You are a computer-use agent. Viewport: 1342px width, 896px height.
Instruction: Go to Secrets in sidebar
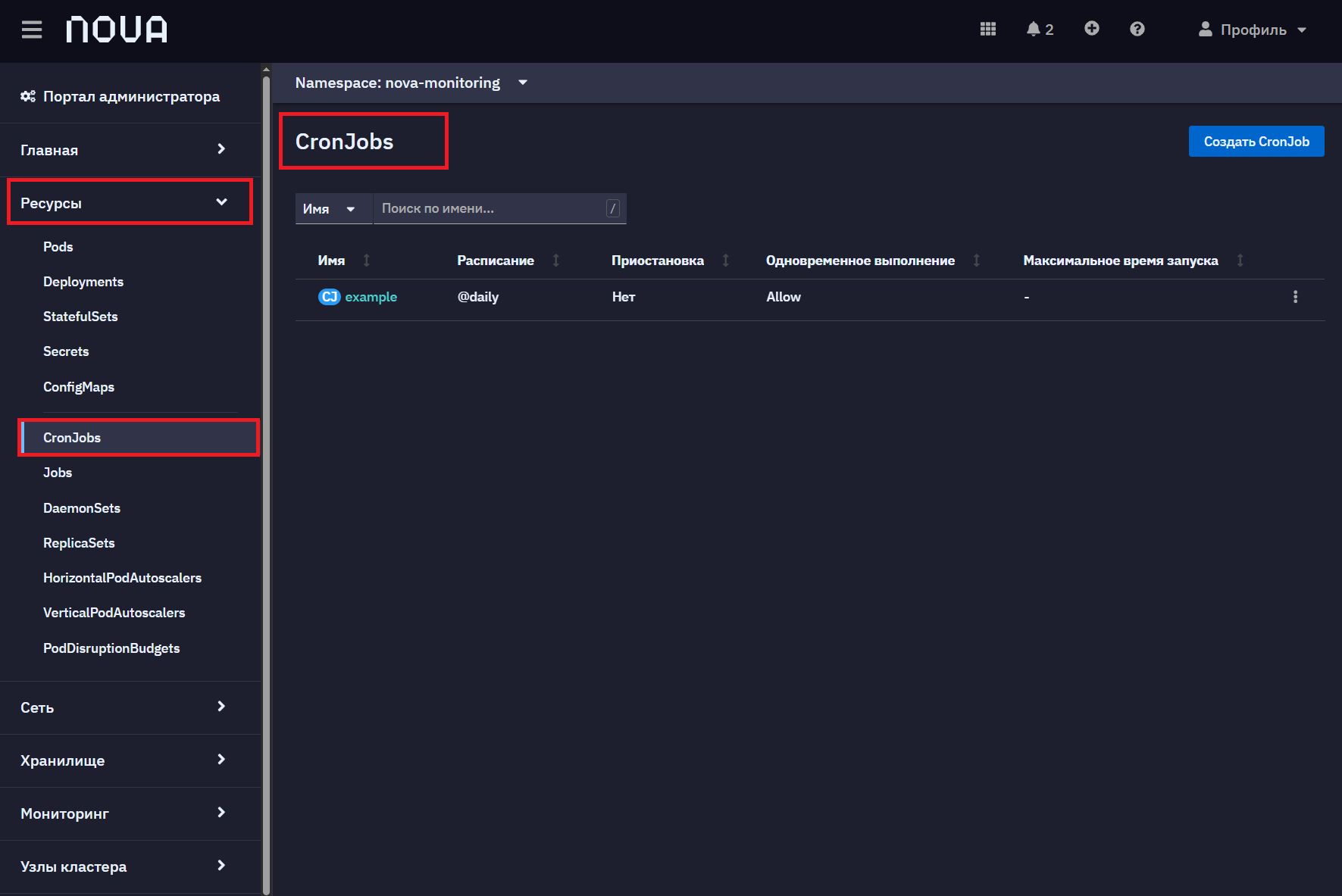point(66,351)
